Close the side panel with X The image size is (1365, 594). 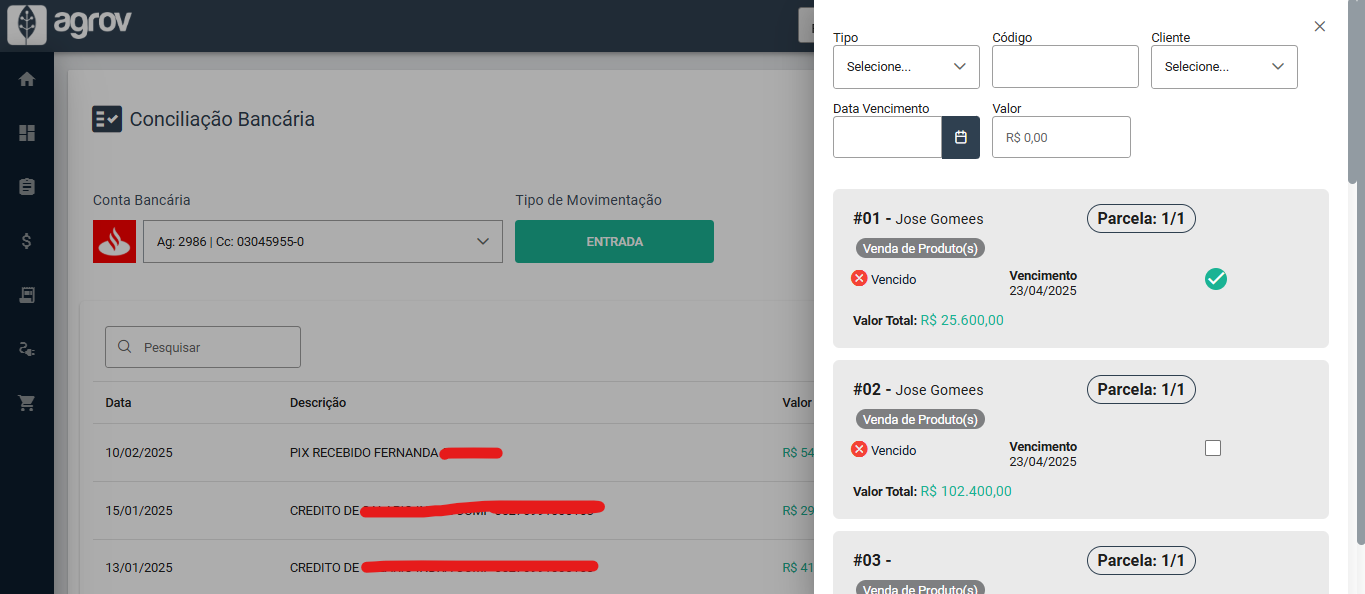[1319, 26]
